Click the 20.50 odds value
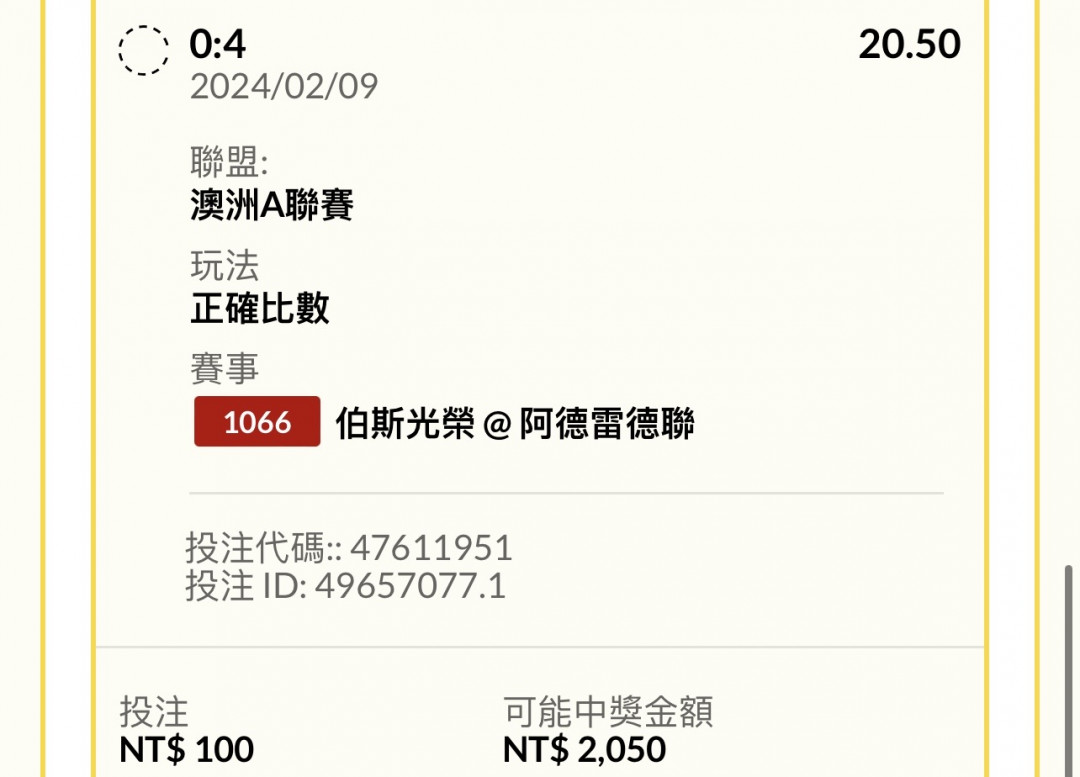The image size is (1080, 777). pos(909,45)
